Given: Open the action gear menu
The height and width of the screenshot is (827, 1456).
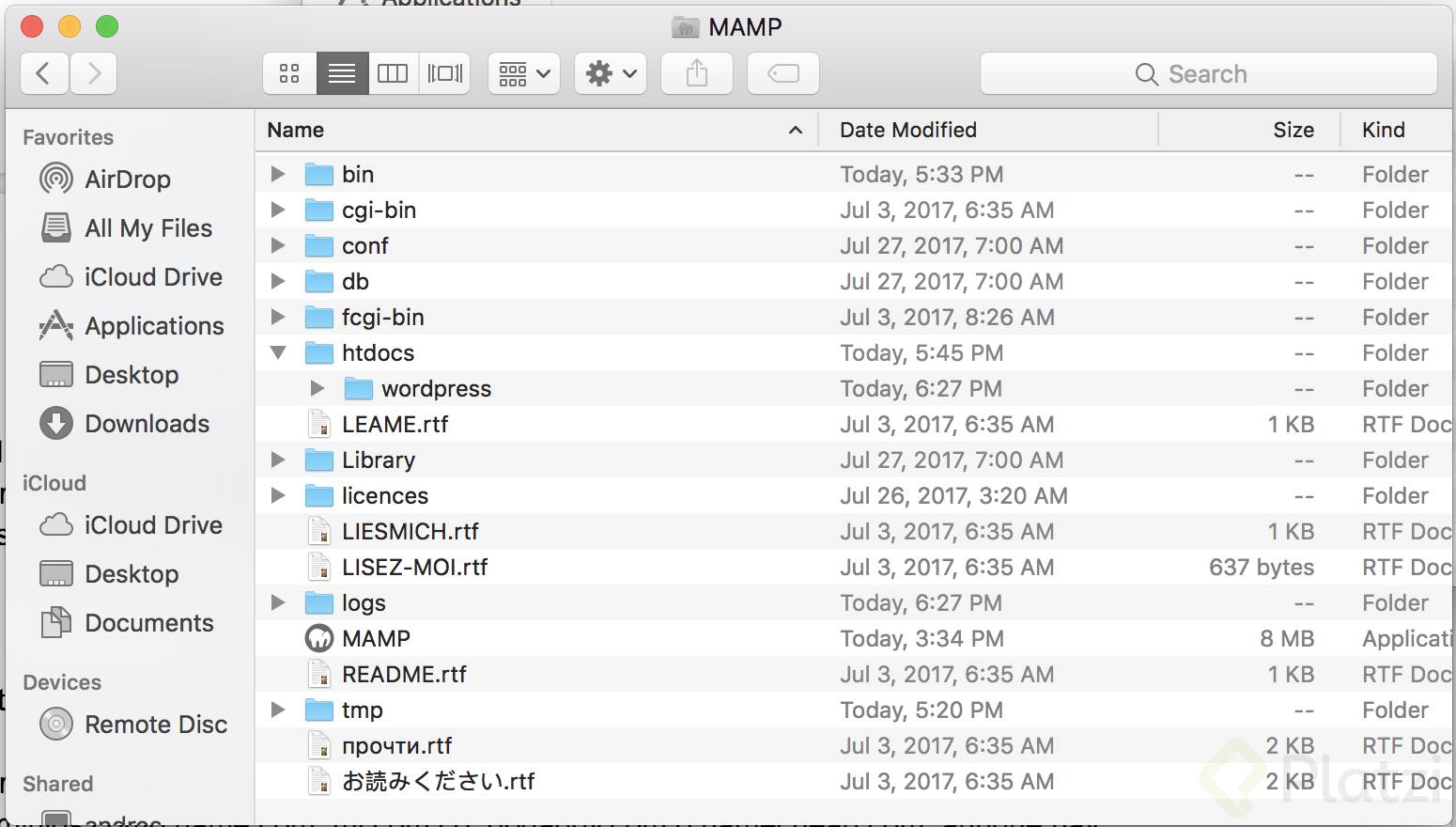Looking at the screenshot, I should click(610, 73).
